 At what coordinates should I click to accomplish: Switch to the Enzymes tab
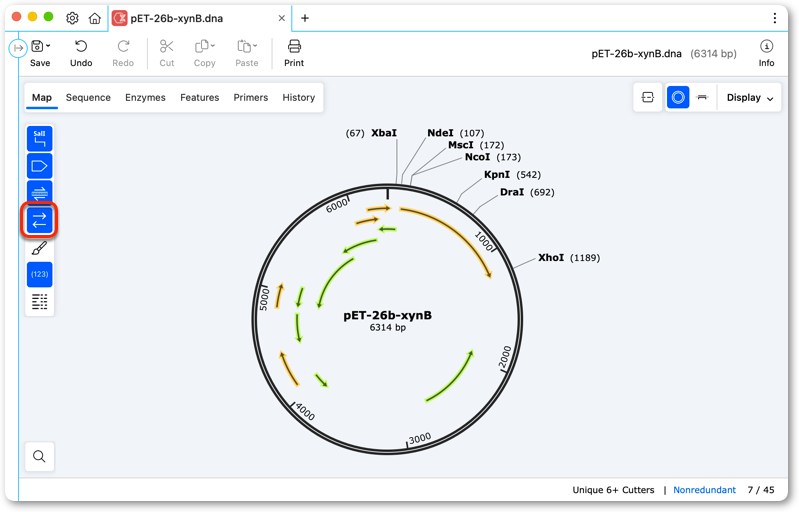coord(145,97)
